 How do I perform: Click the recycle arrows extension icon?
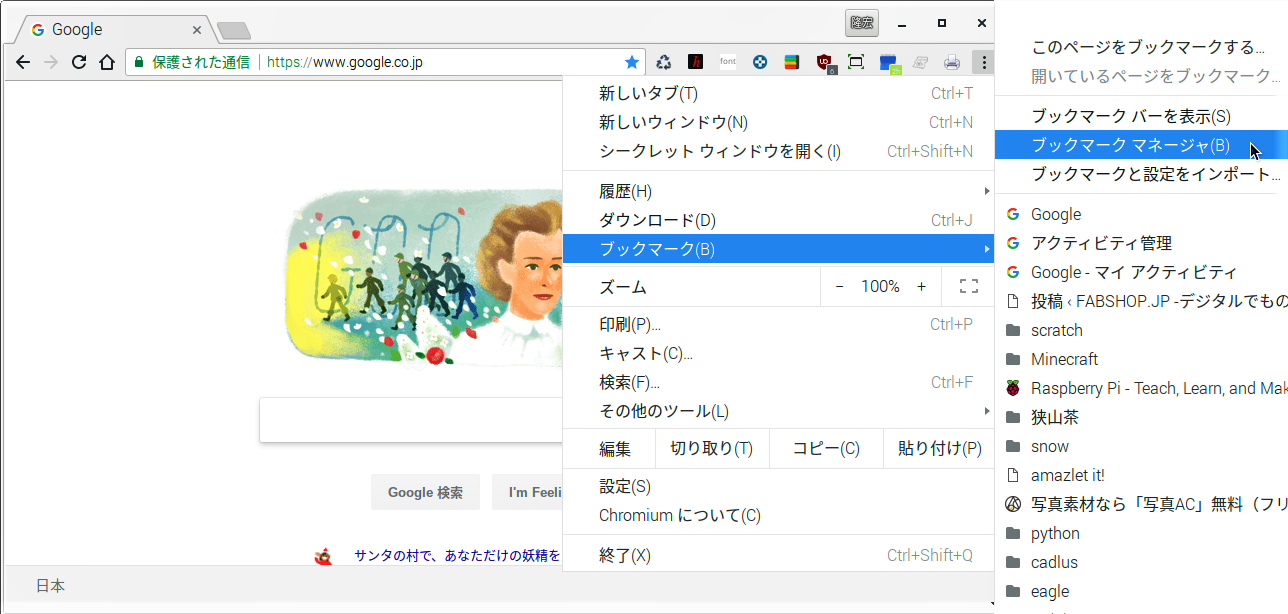tap(664, 62)
